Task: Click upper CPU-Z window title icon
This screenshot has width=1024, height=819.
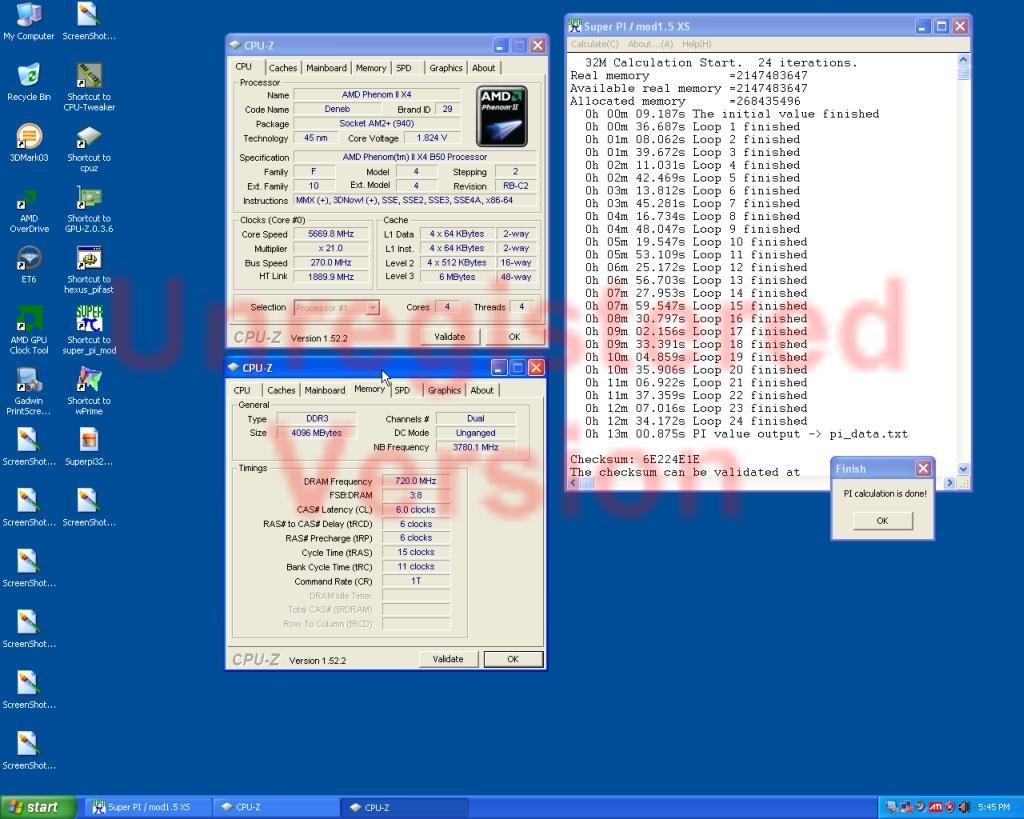Action: [235, 45]
